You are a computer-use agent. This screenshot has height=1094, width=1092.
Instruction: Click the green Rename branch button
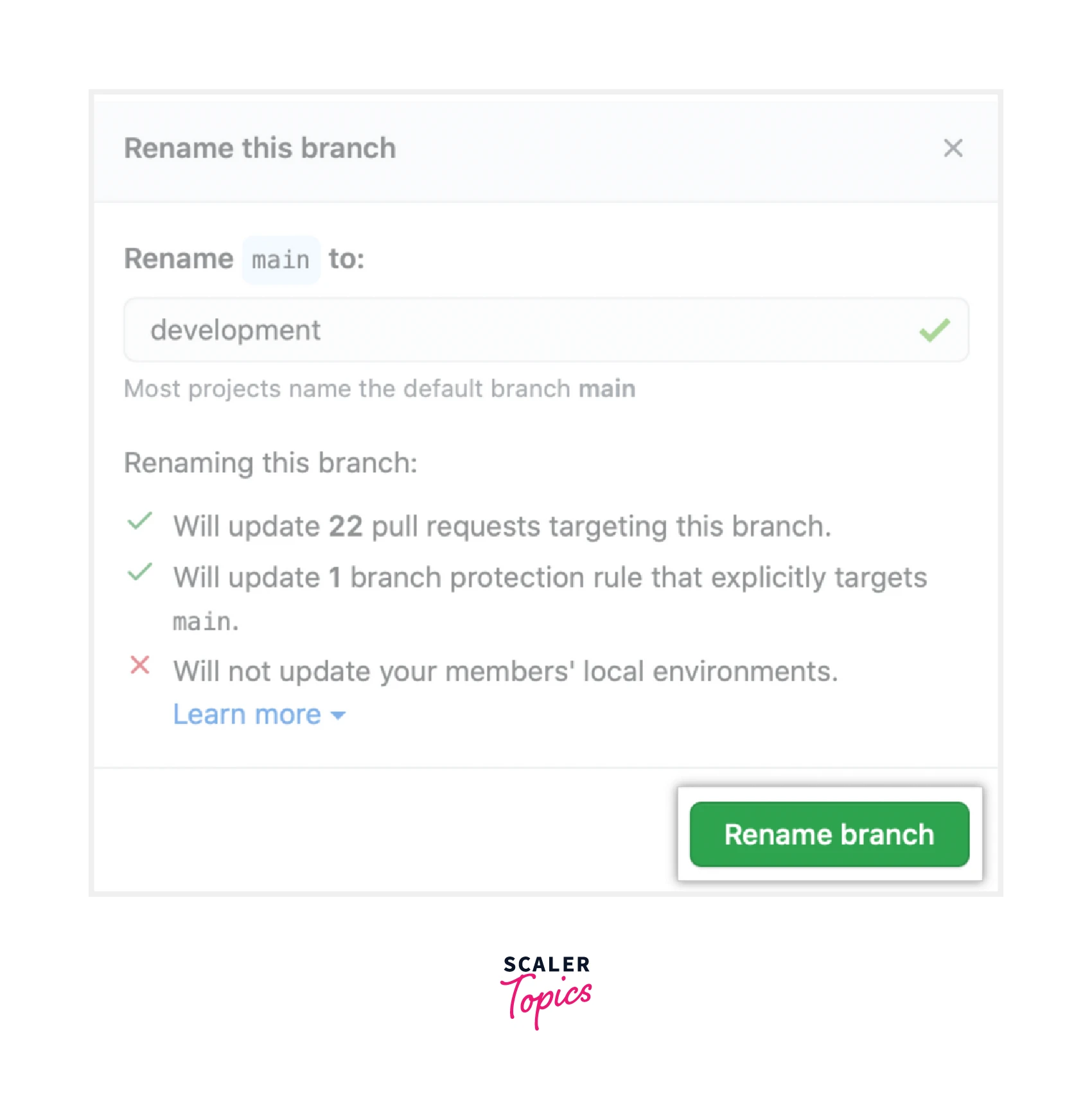829,834
